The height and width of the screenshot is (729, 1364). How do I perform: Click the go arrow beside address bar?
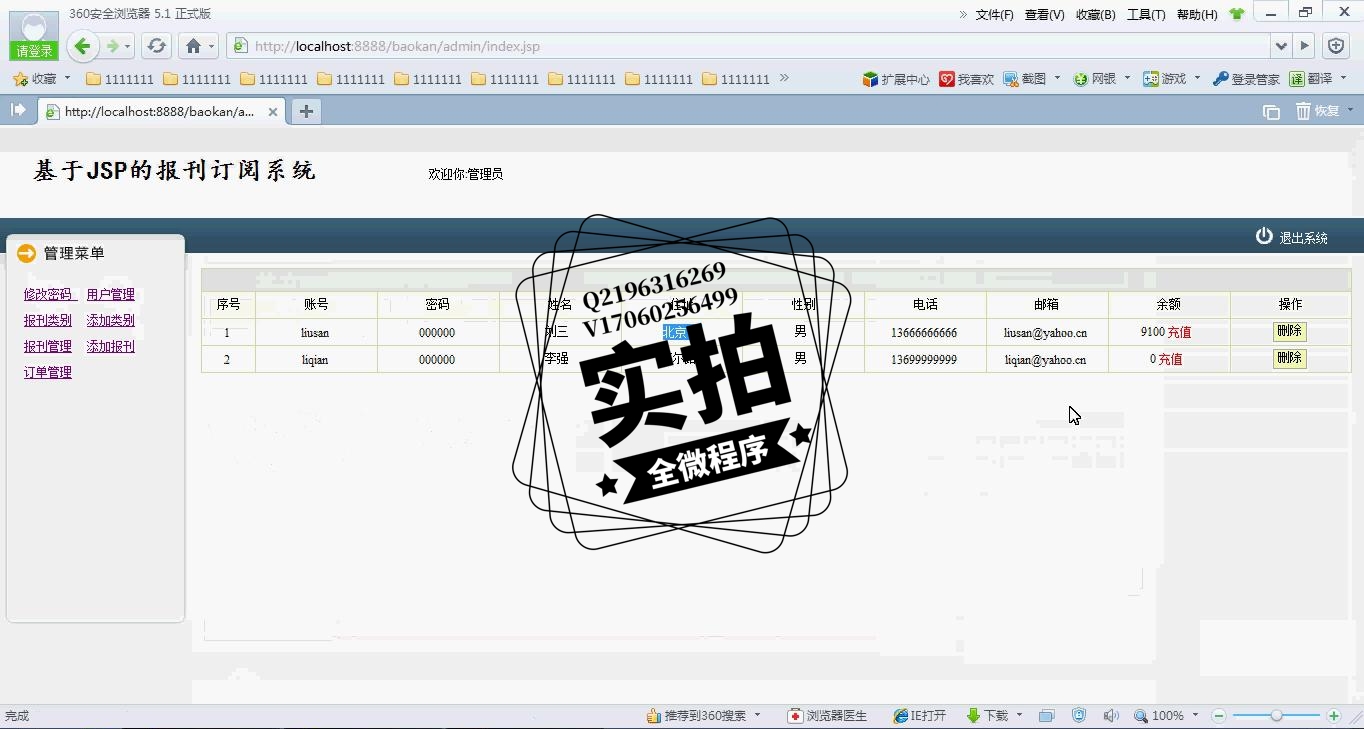pos(1304,46)
